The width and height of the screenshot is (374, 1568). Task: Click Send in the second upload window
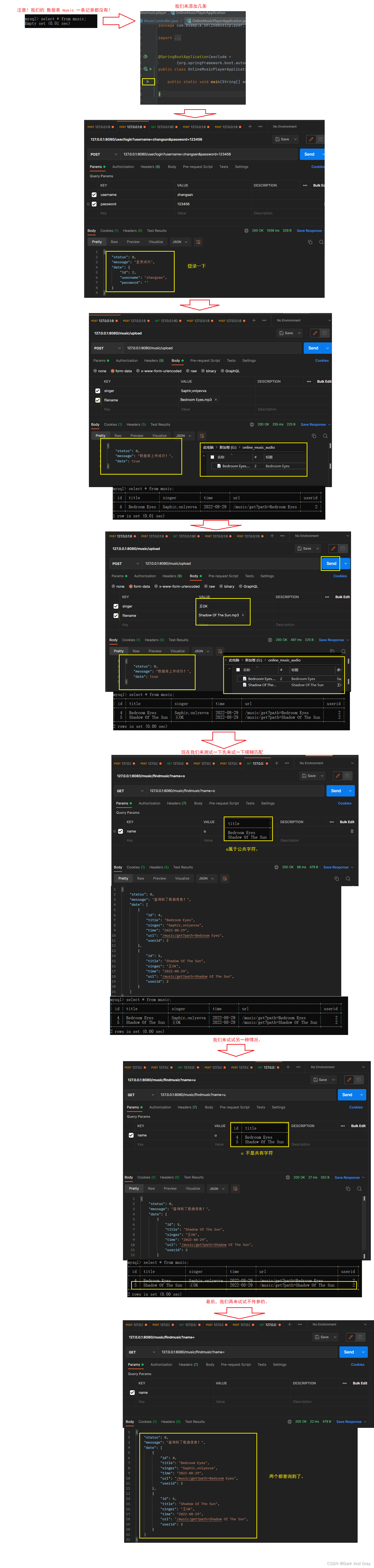331,564
